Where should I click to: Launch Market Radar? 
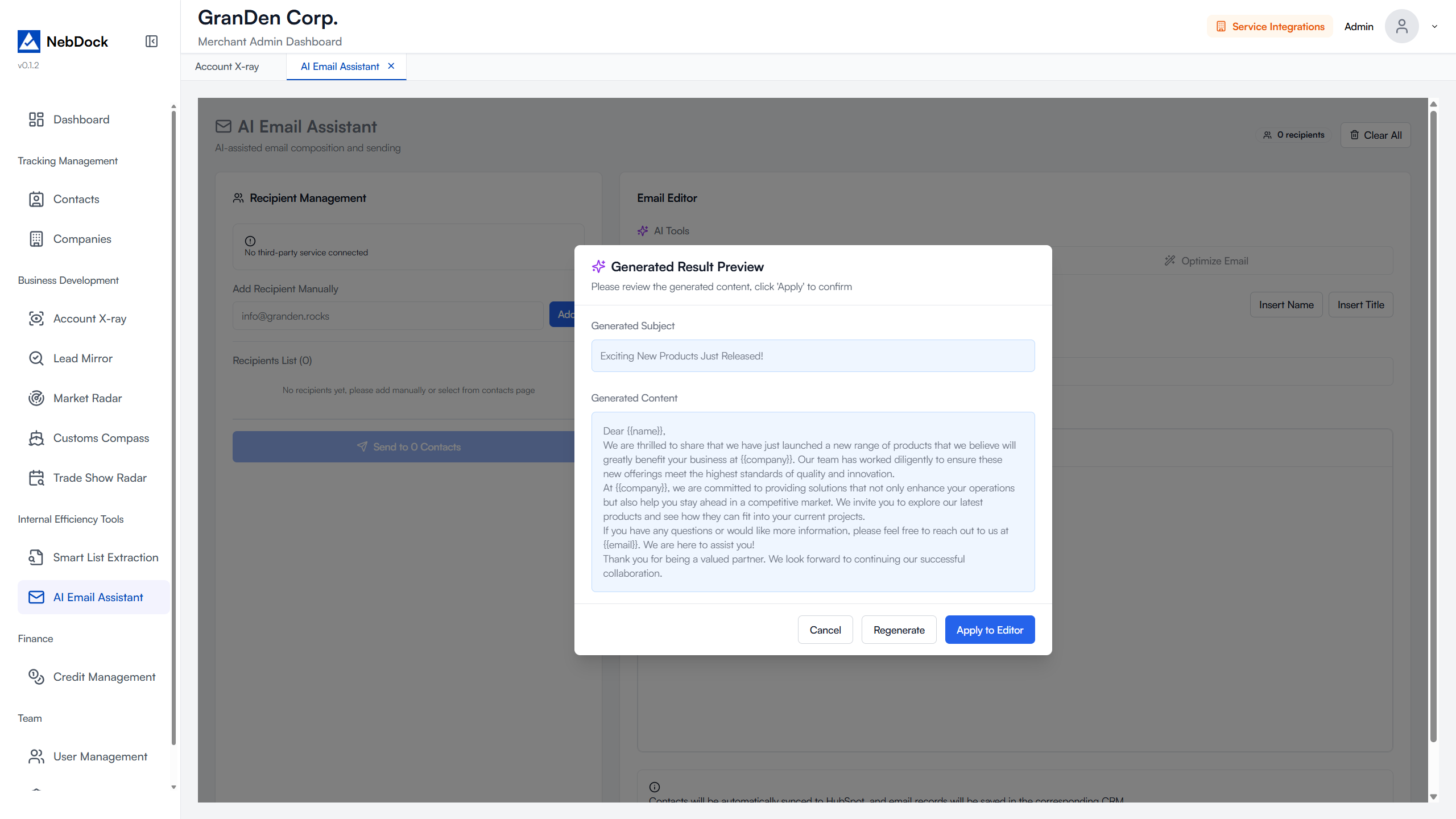pos(88,398)
